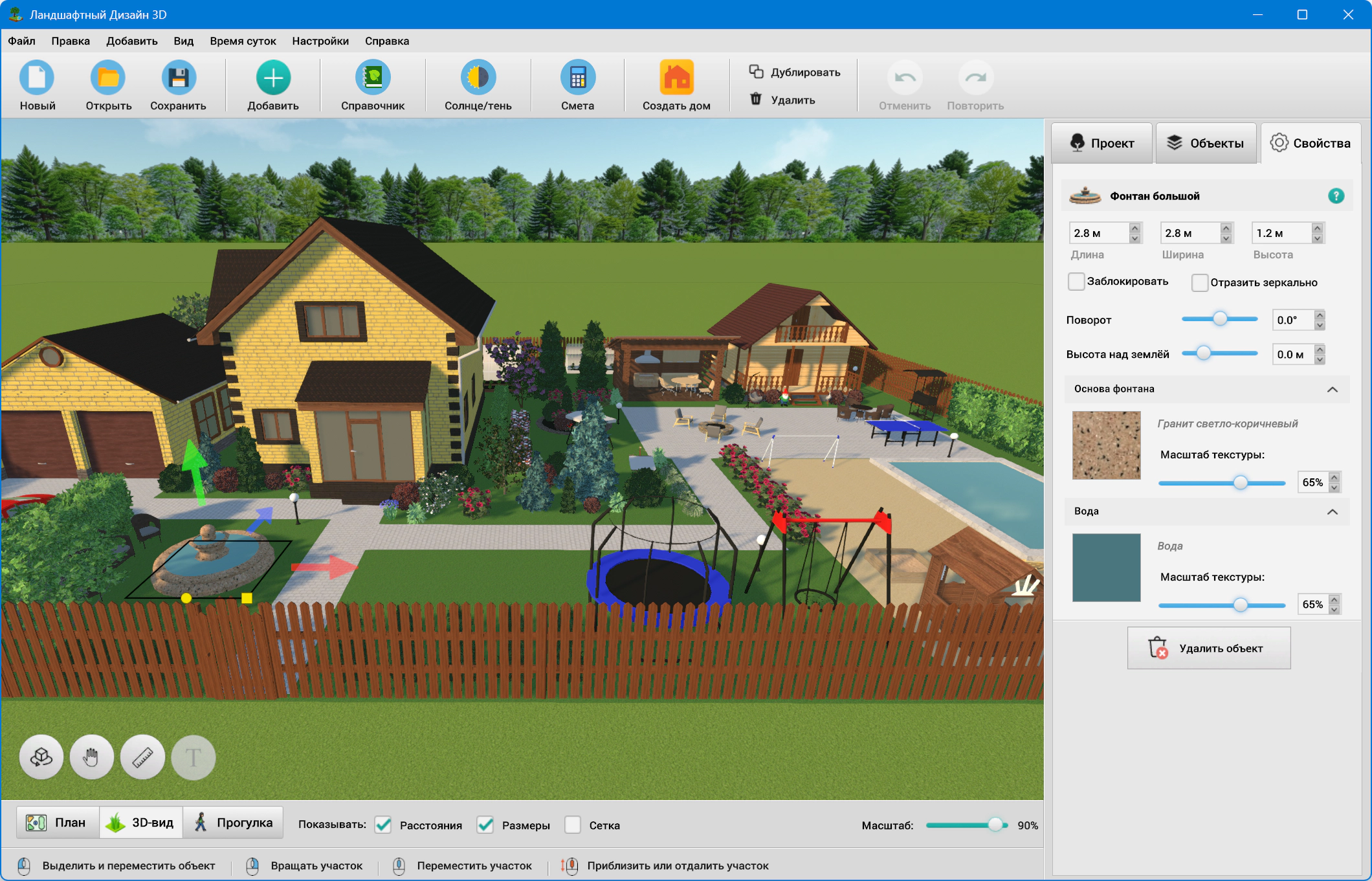
Task: Check Отразить зеркально option
Action: 1199,283
